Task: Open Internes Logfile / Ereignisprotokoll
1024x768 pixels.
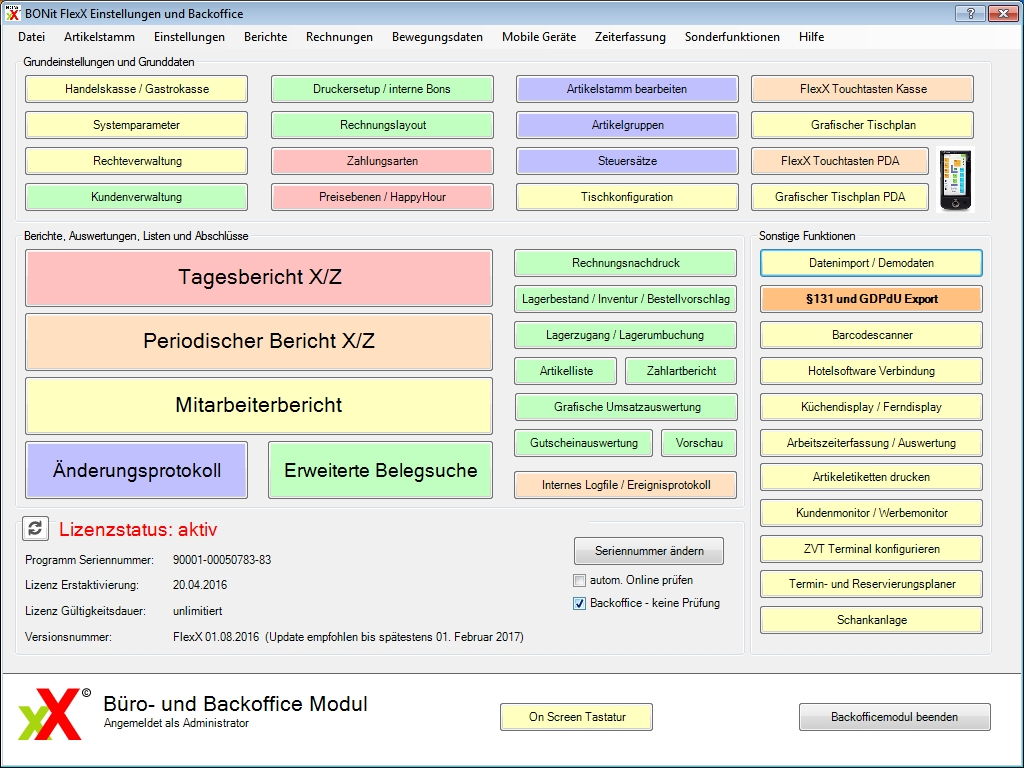Action: (626, 485)
